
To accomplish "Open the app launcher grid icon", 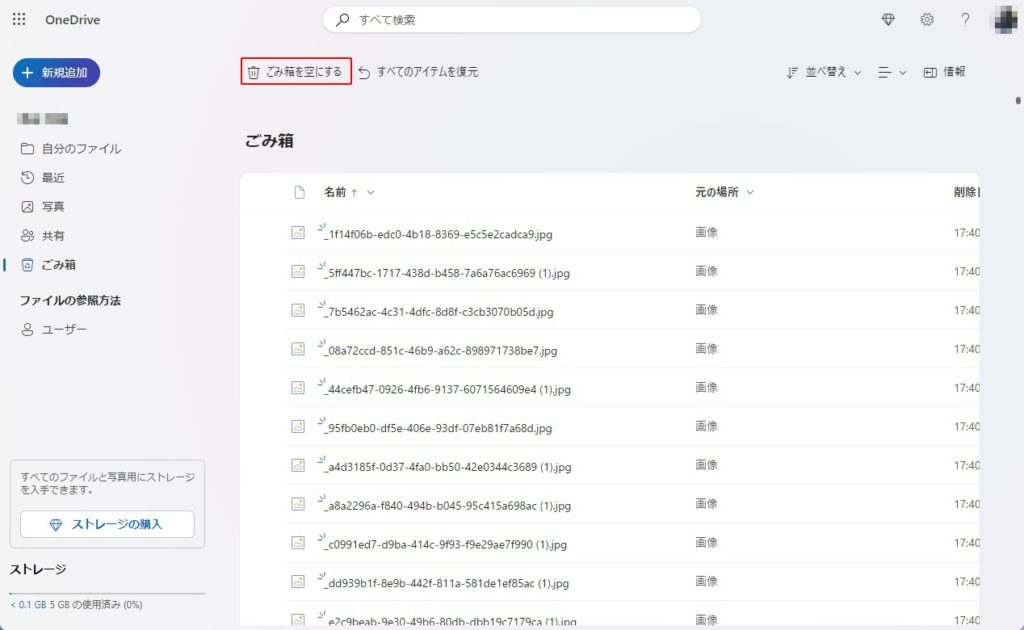I will click(20, 20).
